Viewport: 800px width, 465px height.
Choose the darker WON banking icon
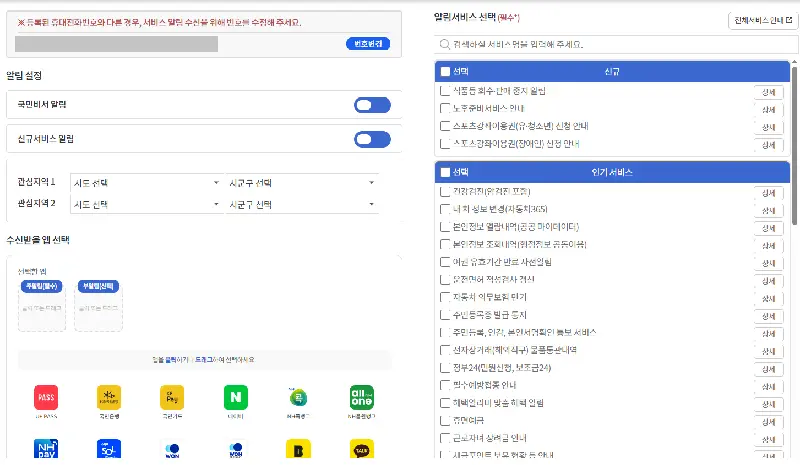tap(236, 449)
